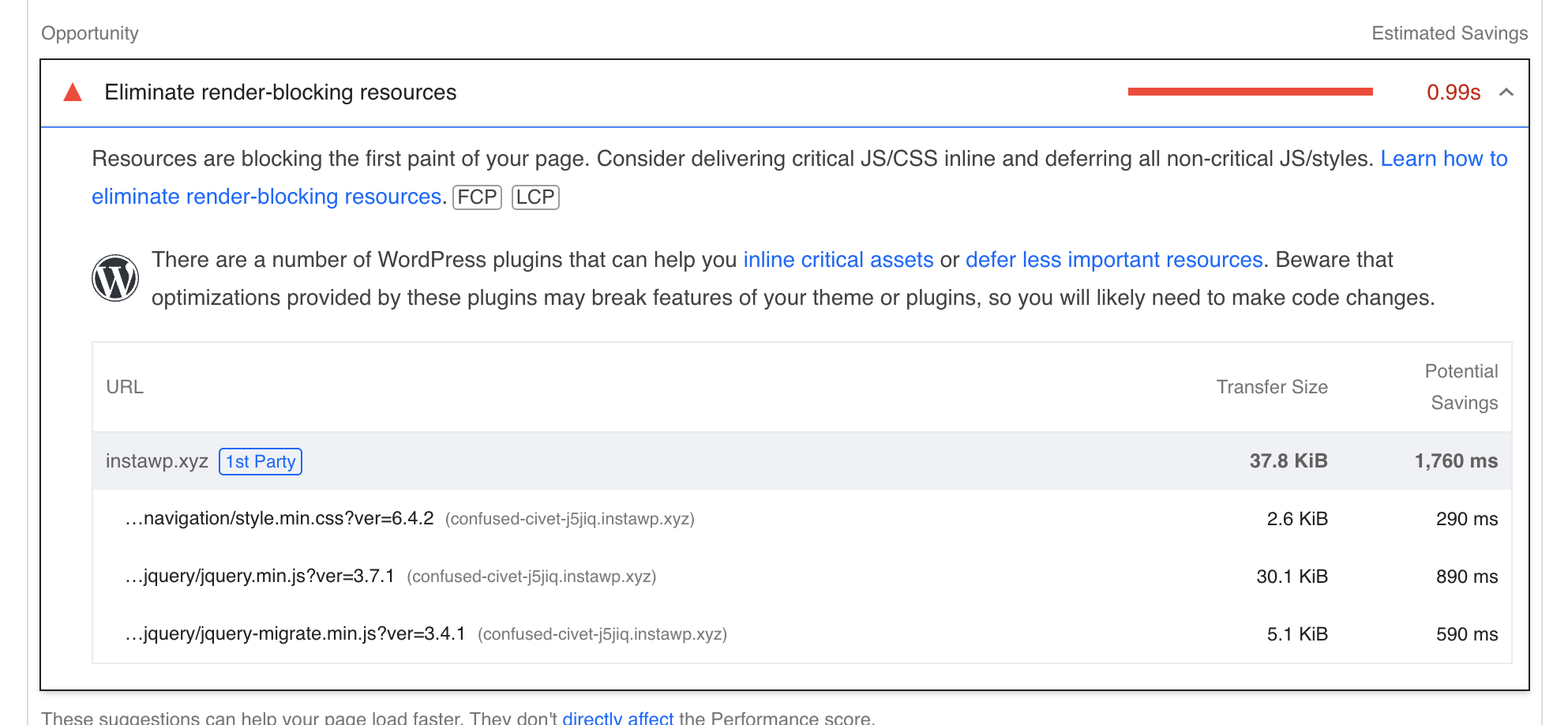The width and height of the screenshot is (1568, 725).
Task: Click the jquery.min.js resource entry
Action: (259, 576)
